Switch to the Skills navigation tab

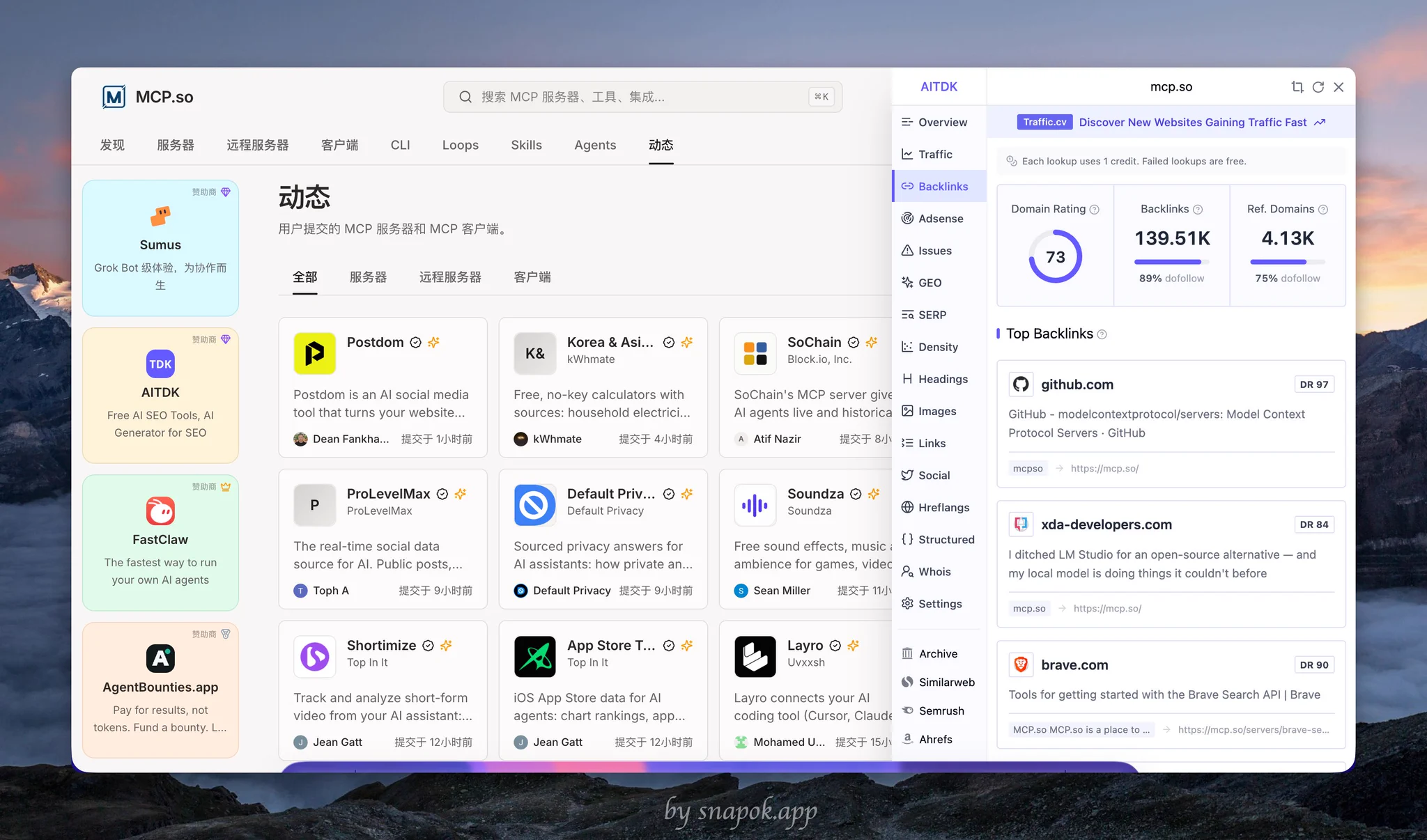526,145
